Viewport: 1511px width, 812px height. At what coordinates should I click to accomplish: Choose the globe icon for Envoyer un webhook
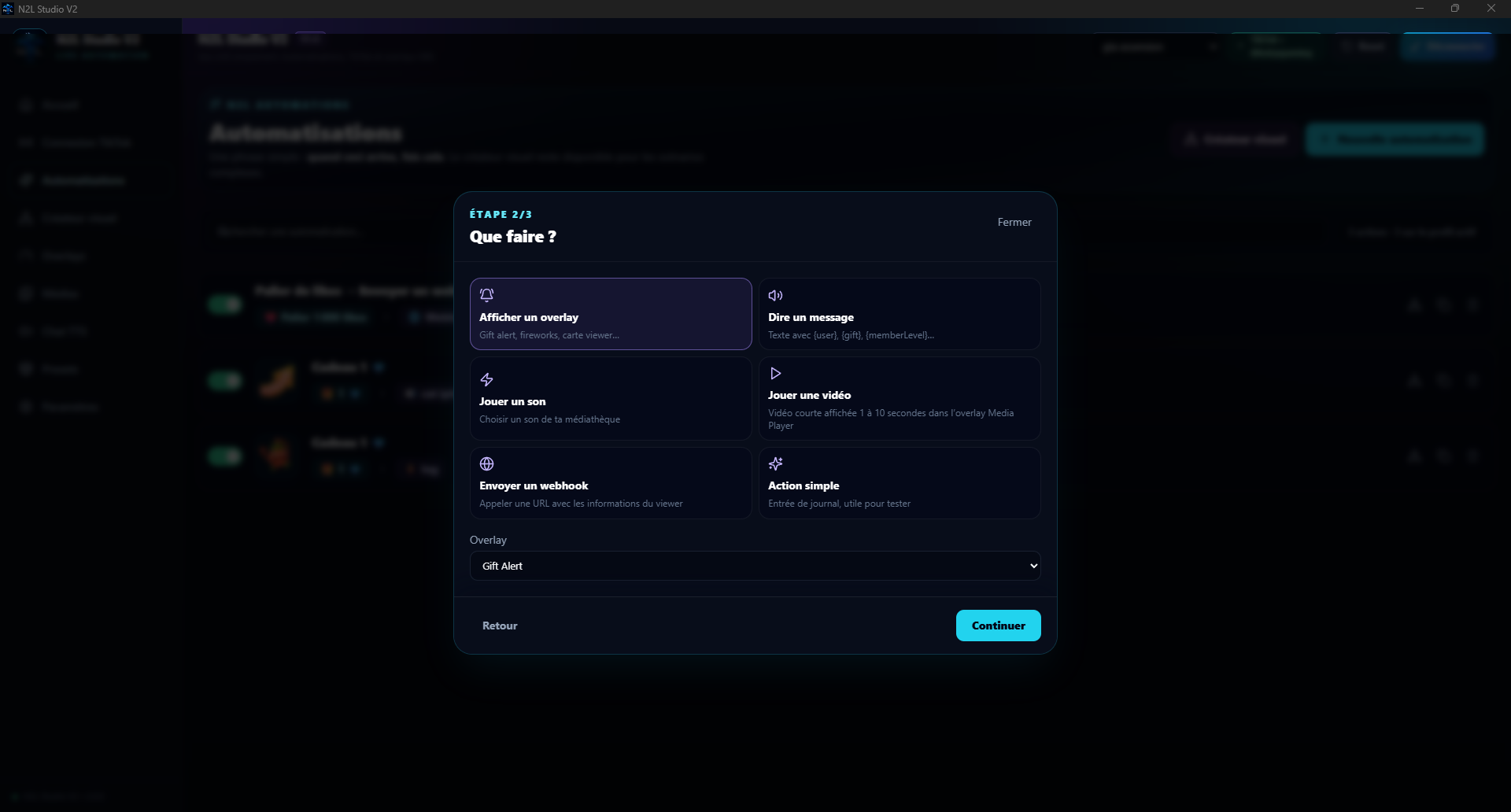[x=486, y=463]
